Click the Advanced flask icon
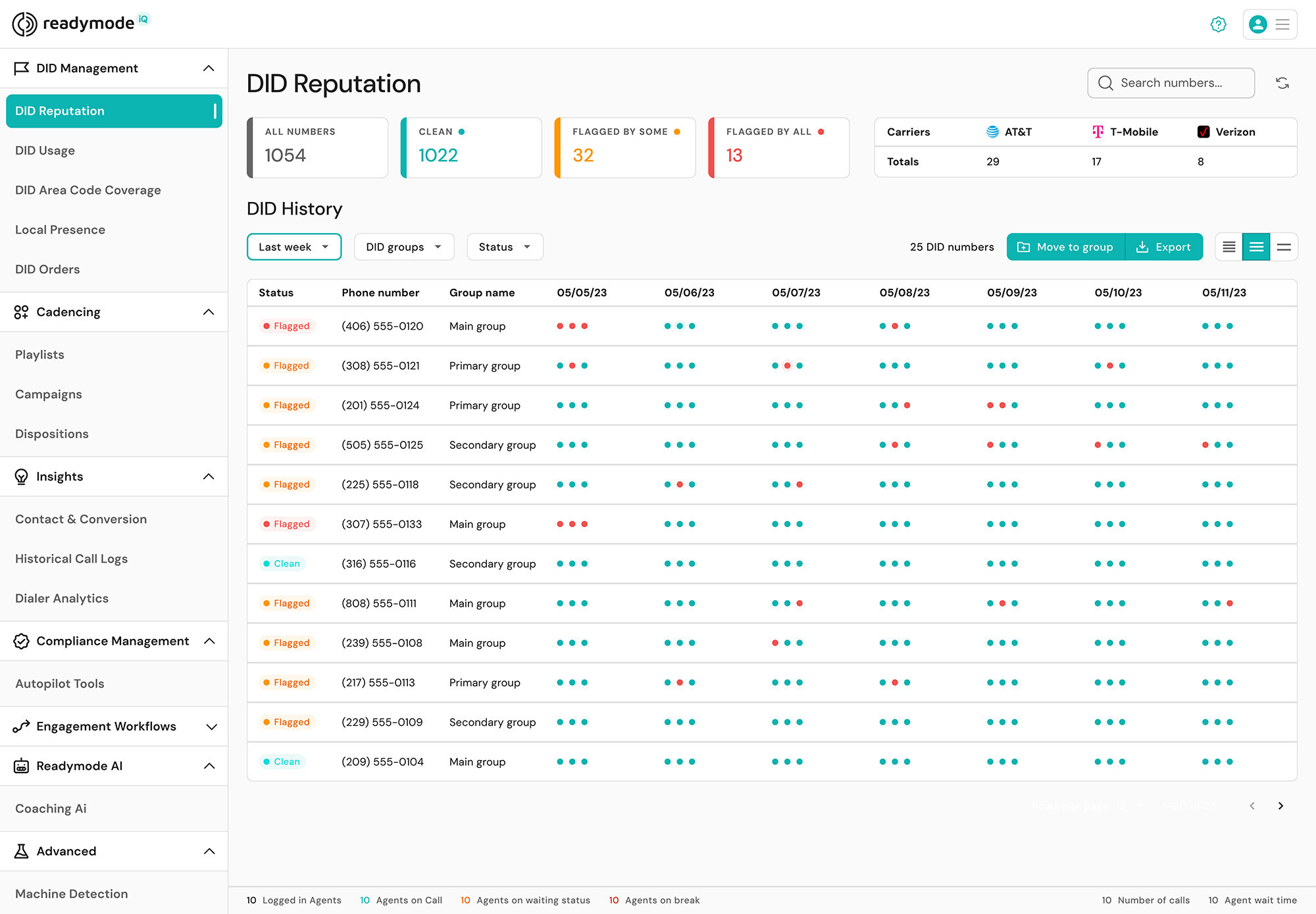Viewport: 1316px width, 914px height. [x=21, y=851]
